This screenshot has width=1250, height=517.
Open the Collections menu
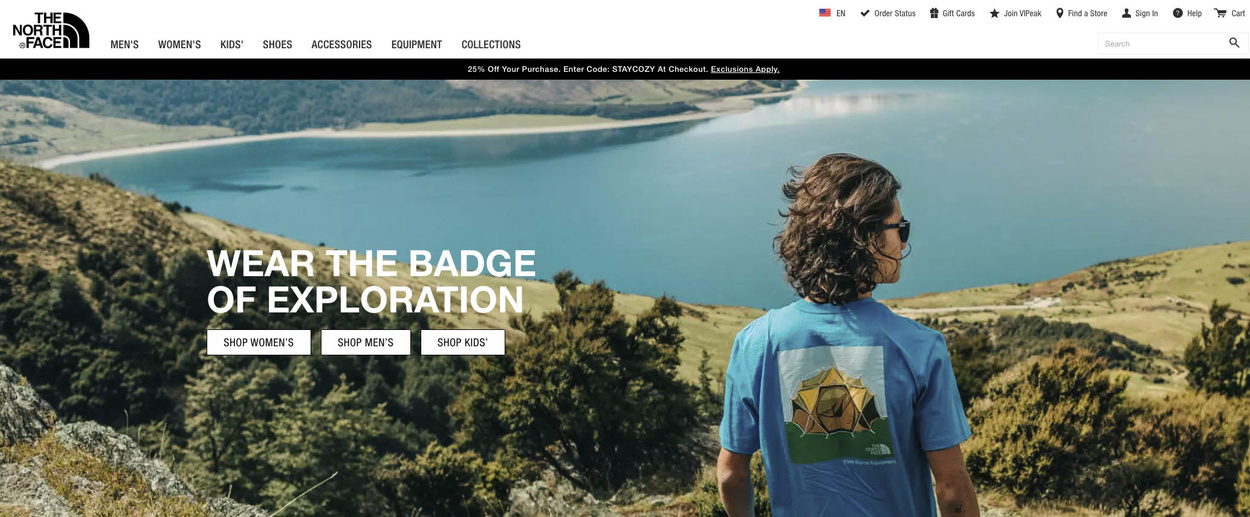[491, 44]
